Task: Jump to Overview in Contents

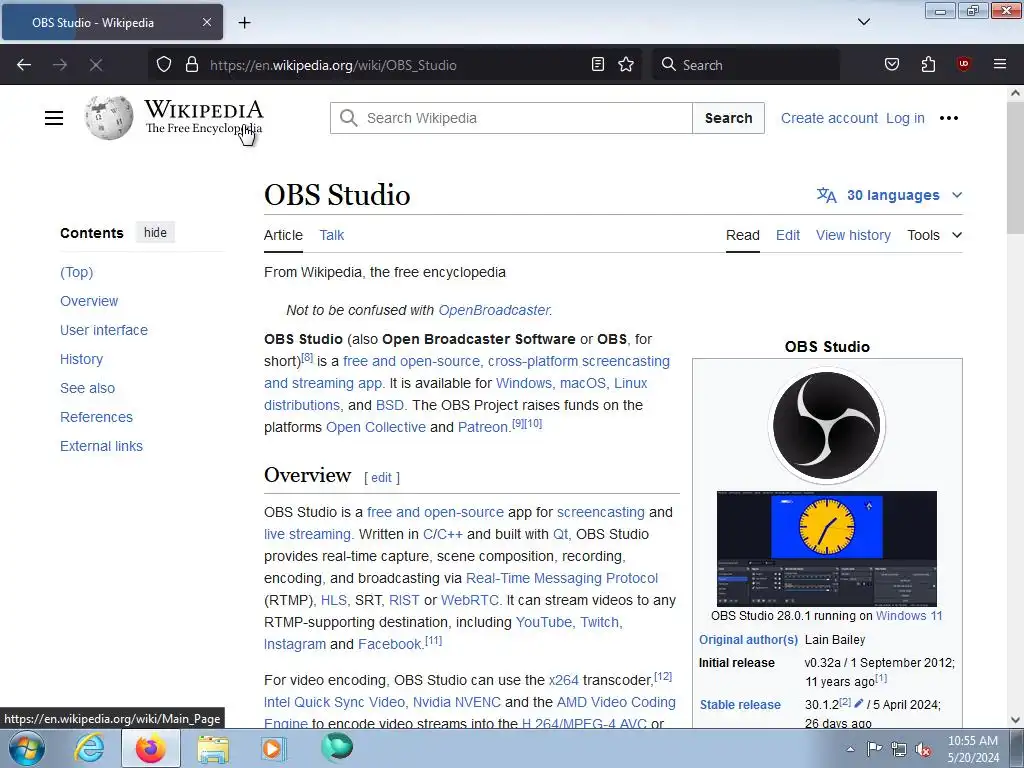Action: pos(89,301)
